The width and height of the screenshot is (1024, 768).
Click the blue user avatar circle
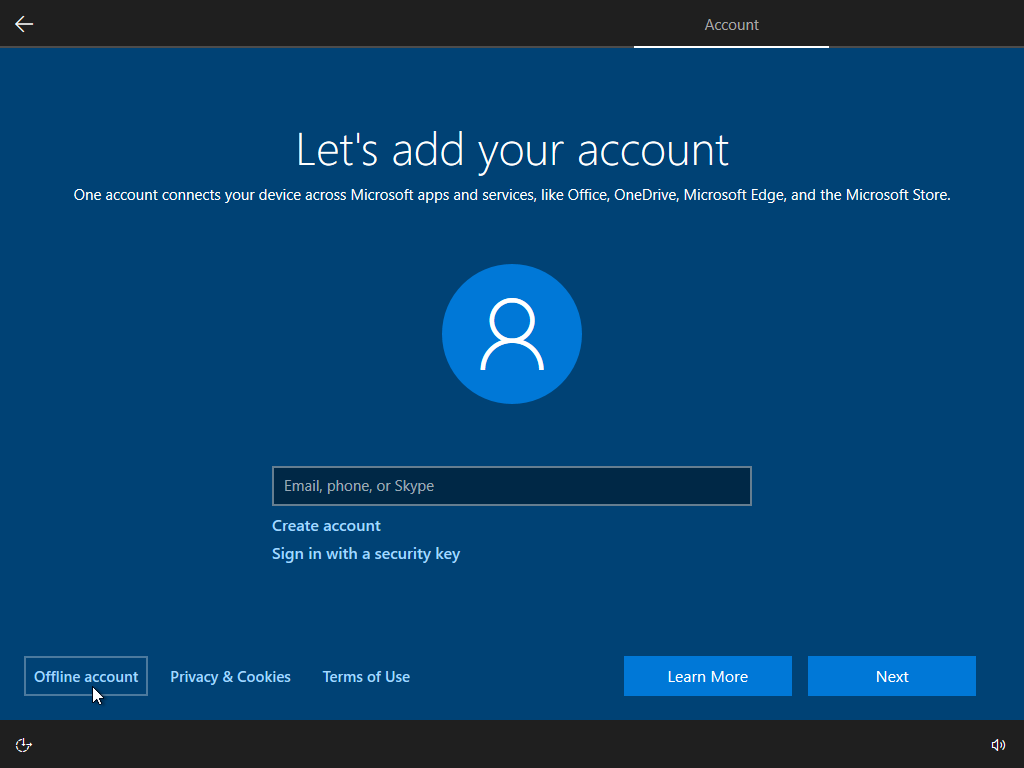click(x=512, y=334)
